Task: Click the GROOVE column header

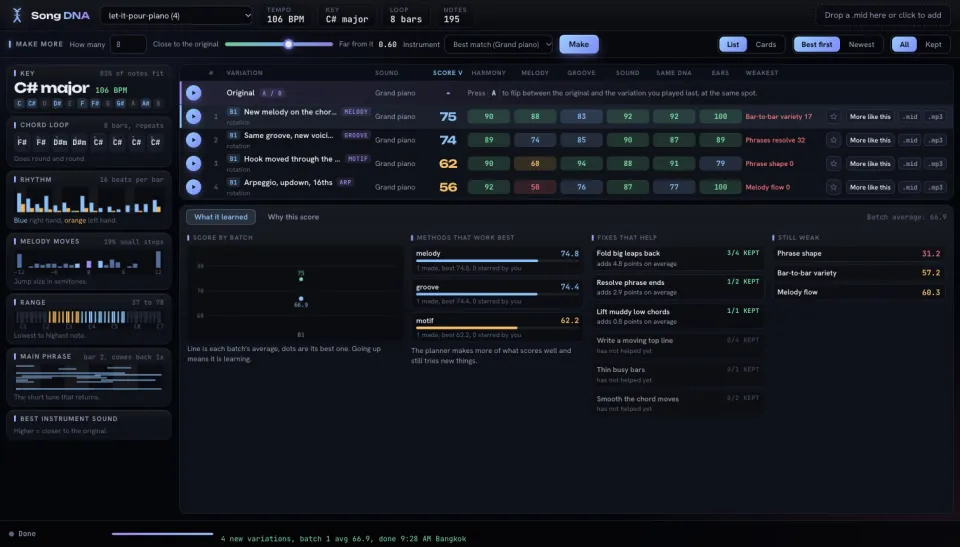Action: coord(581,73)
